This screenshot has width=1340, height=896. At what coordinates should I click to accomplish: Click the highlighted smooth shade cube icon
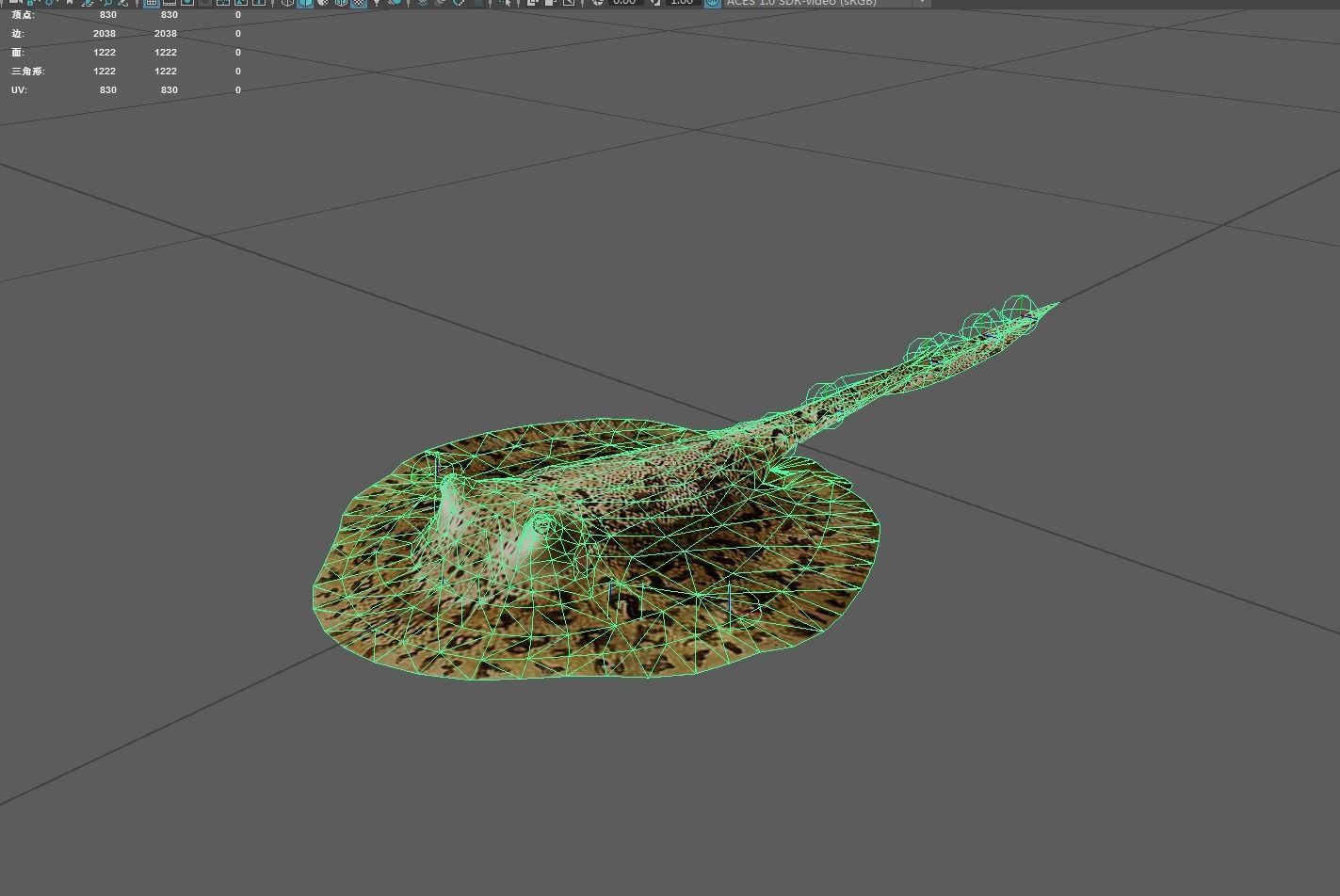(x=305, y=3)
